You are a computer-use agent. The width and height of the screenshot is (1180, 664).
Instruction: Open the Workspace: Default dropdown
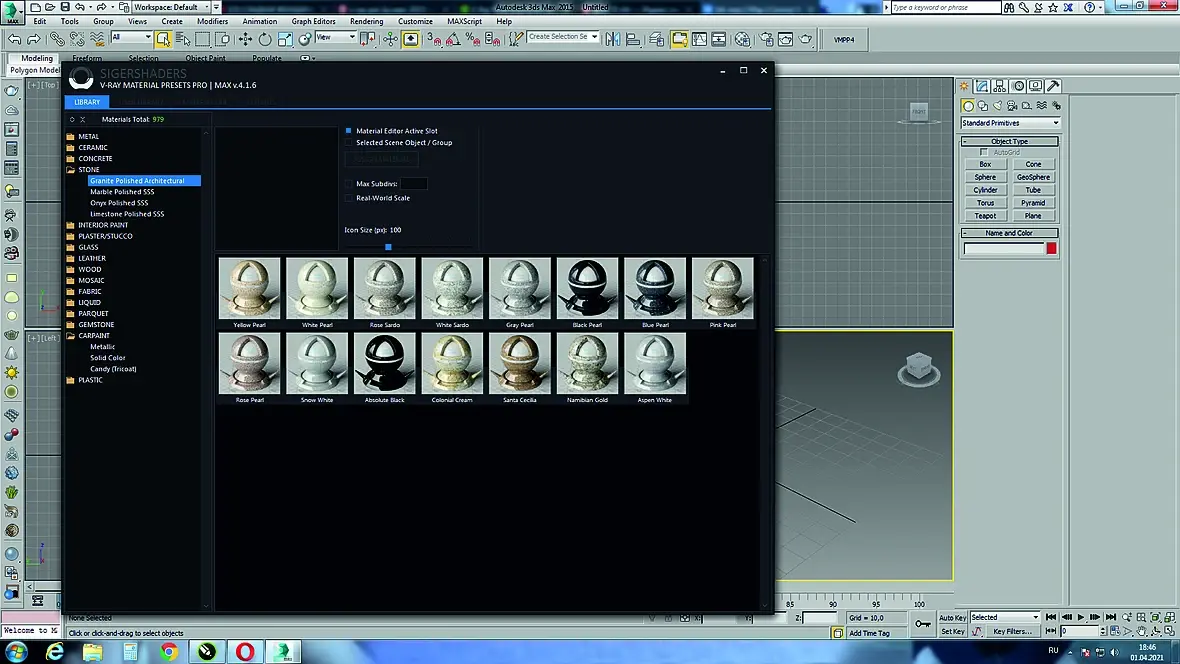pyautogui.click(x=170, y=7)
